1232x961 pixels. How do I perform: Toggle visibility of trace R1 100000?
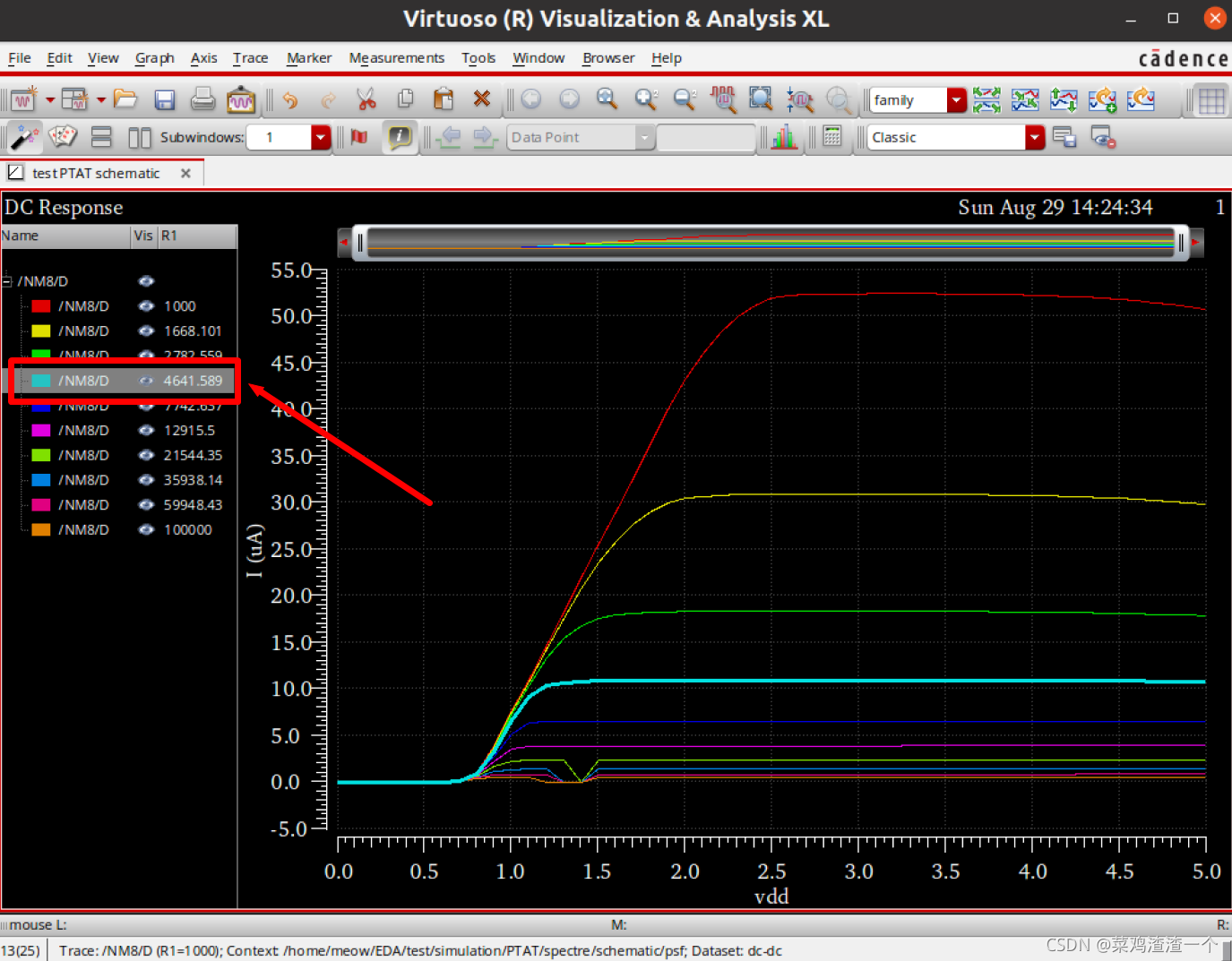click(x=146, y=530)
